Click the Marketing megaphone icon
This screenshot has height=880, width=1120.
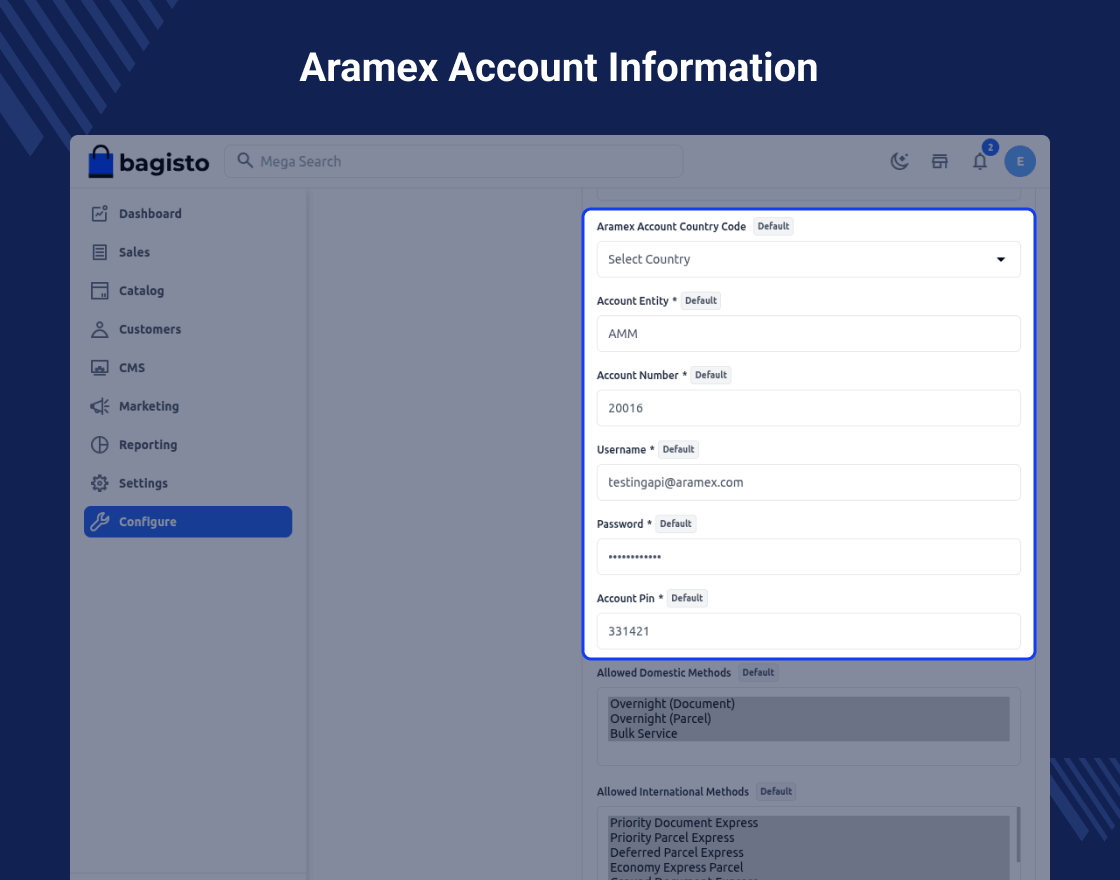point(99,406)
